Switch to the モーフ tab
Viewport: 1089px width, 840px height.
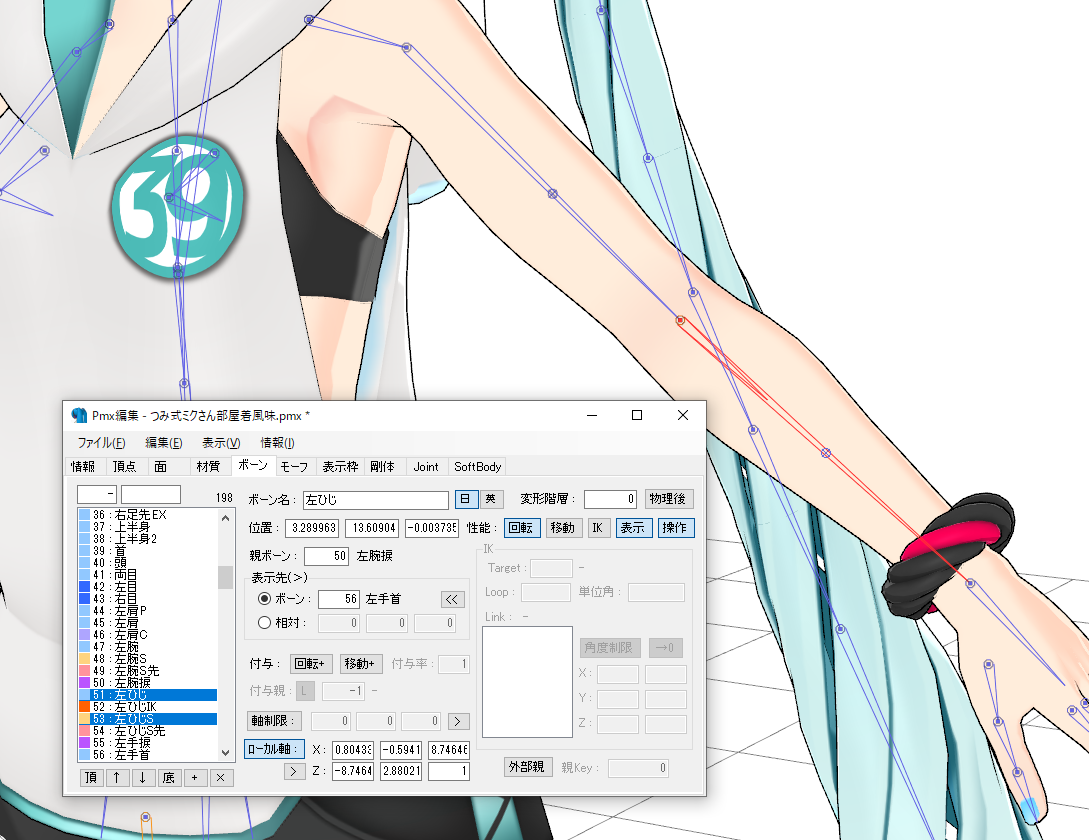[x=294, y=467]
